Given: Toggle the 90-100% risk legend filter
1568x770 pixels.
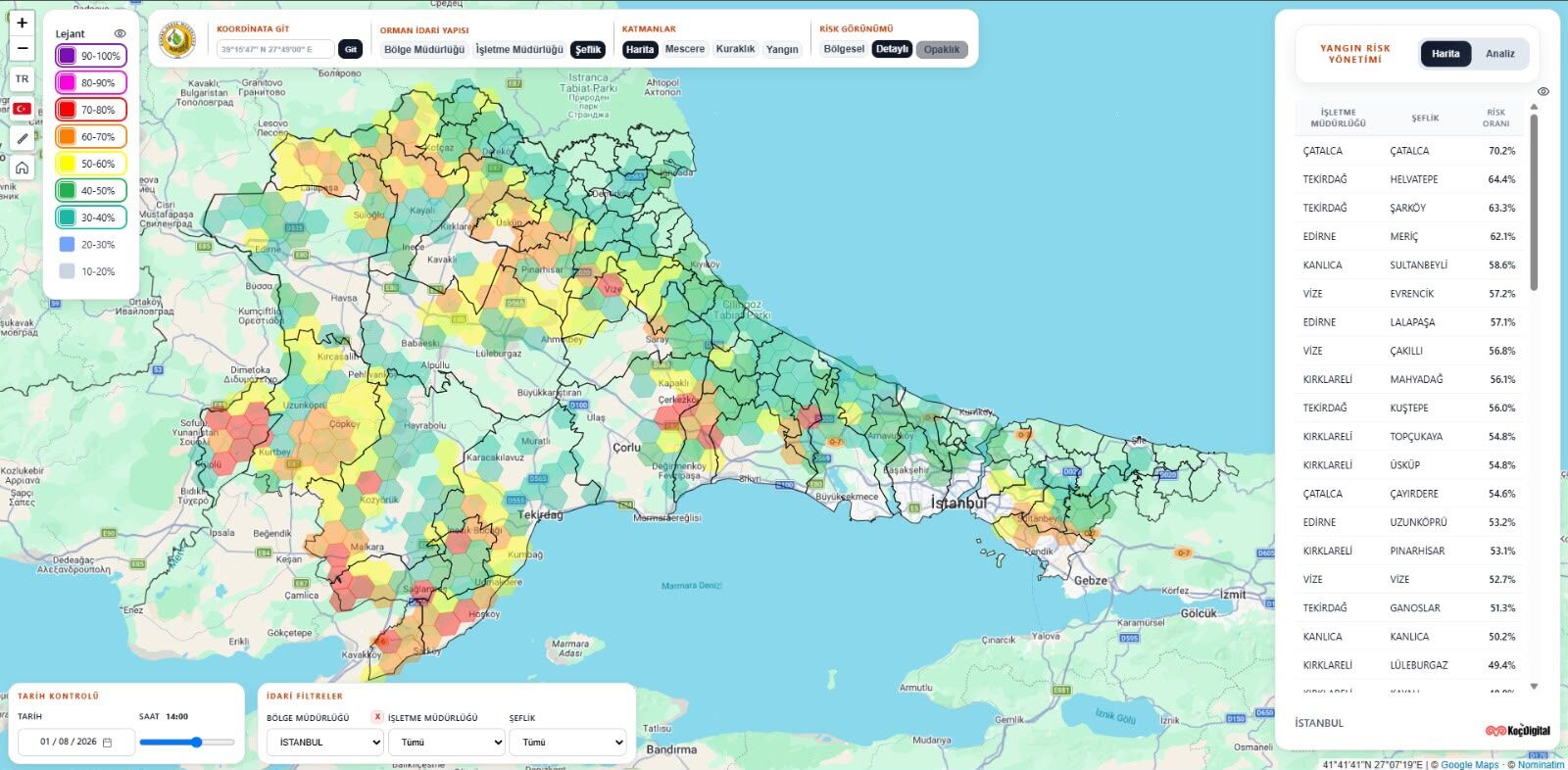Looking at the screenshot, I should (x=91, y=56).
